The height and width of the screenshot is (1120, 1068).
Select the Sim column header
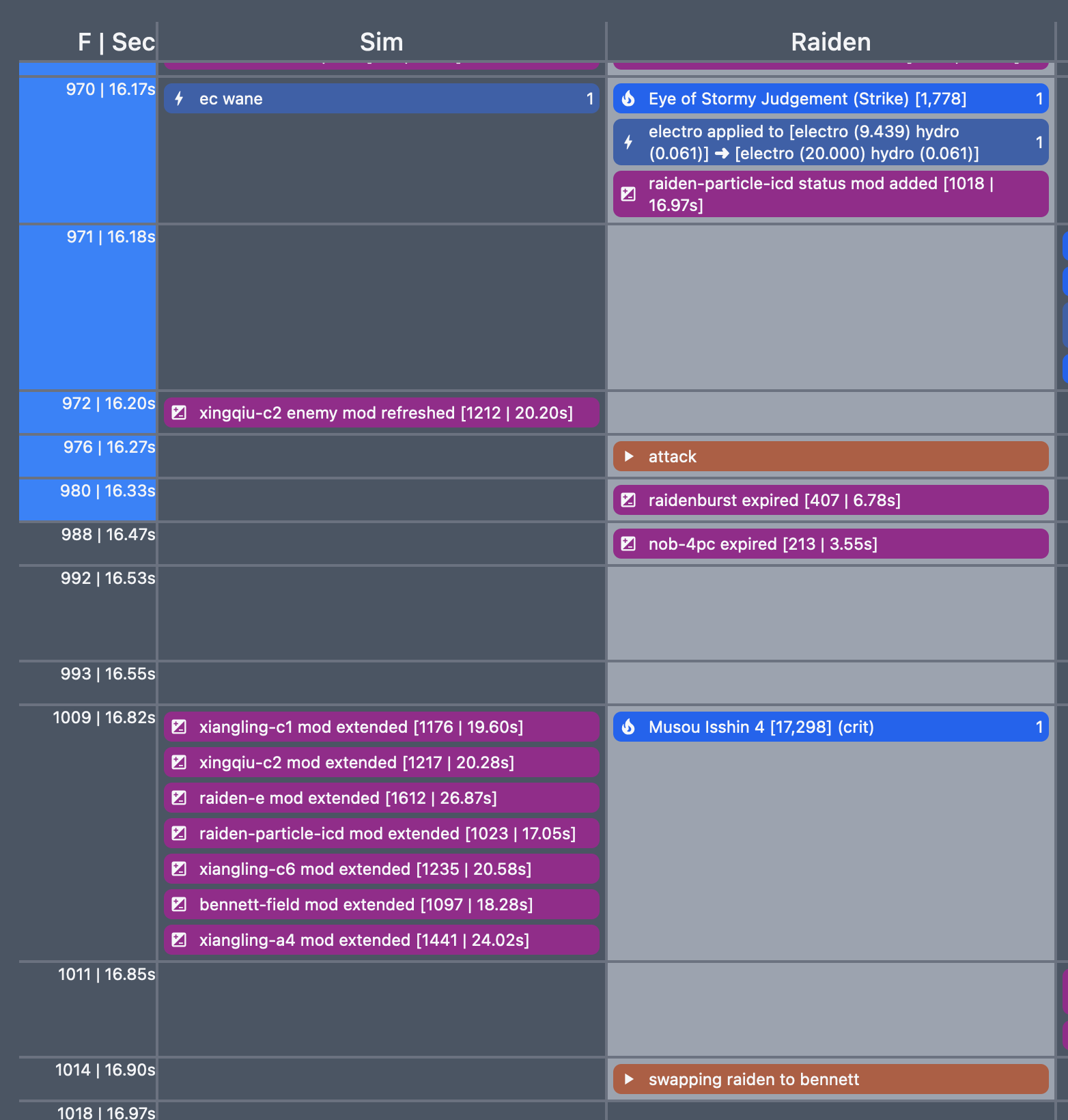coord(381,42)
